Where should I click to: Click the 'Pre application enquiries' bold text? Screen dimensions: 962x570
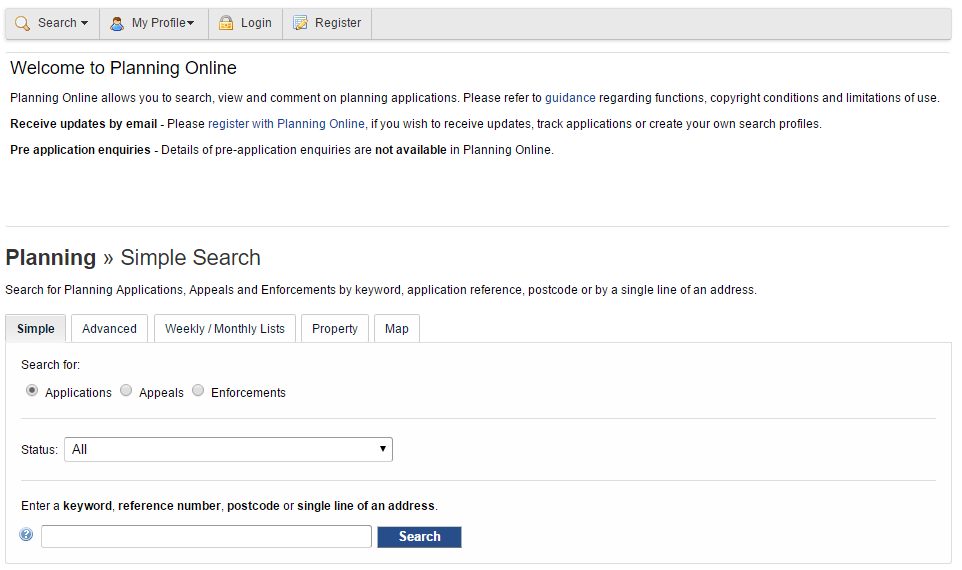(80, 150)
